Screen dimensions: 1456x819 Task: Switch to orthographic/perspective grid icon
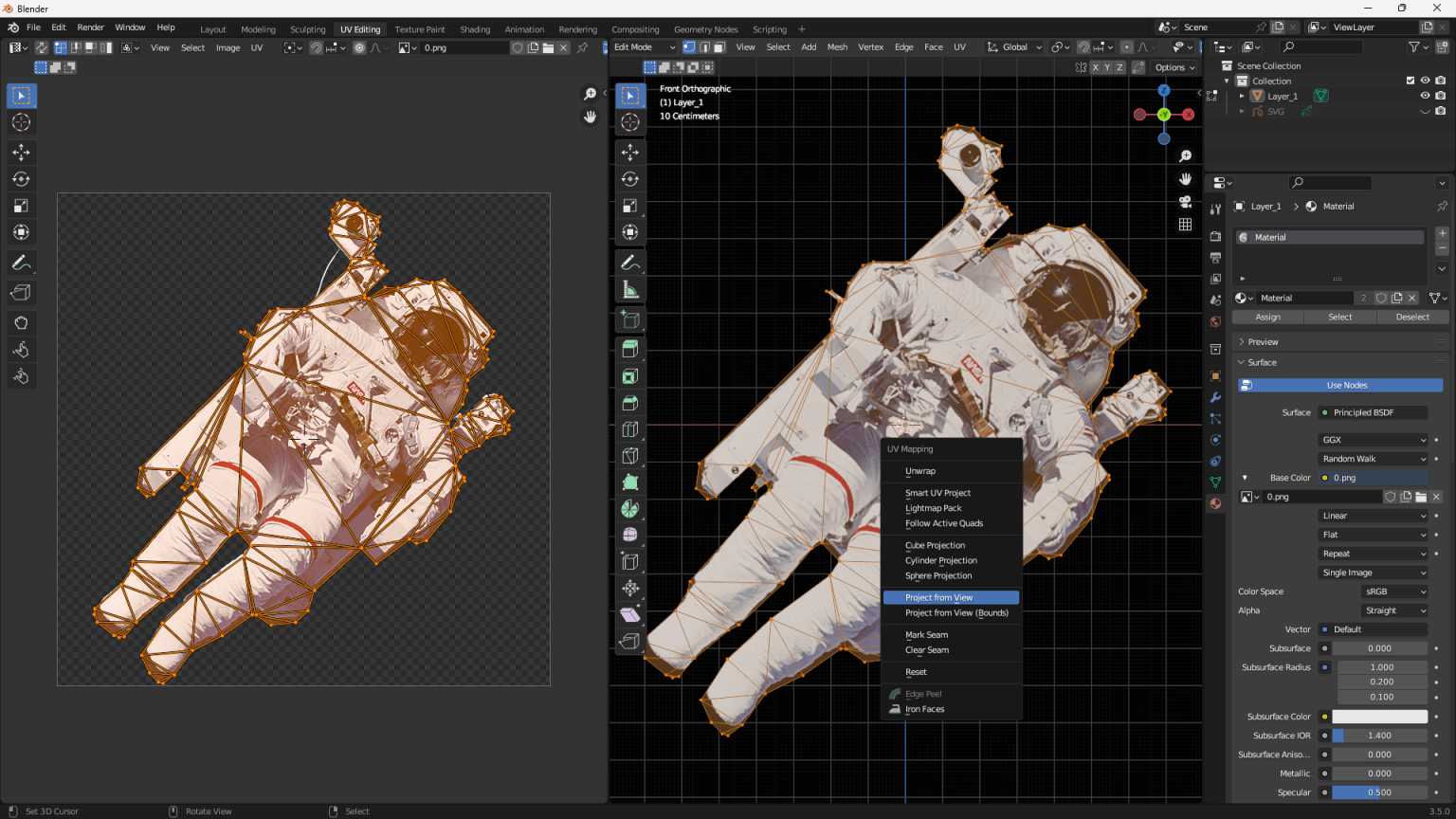tap(1185, 225)
